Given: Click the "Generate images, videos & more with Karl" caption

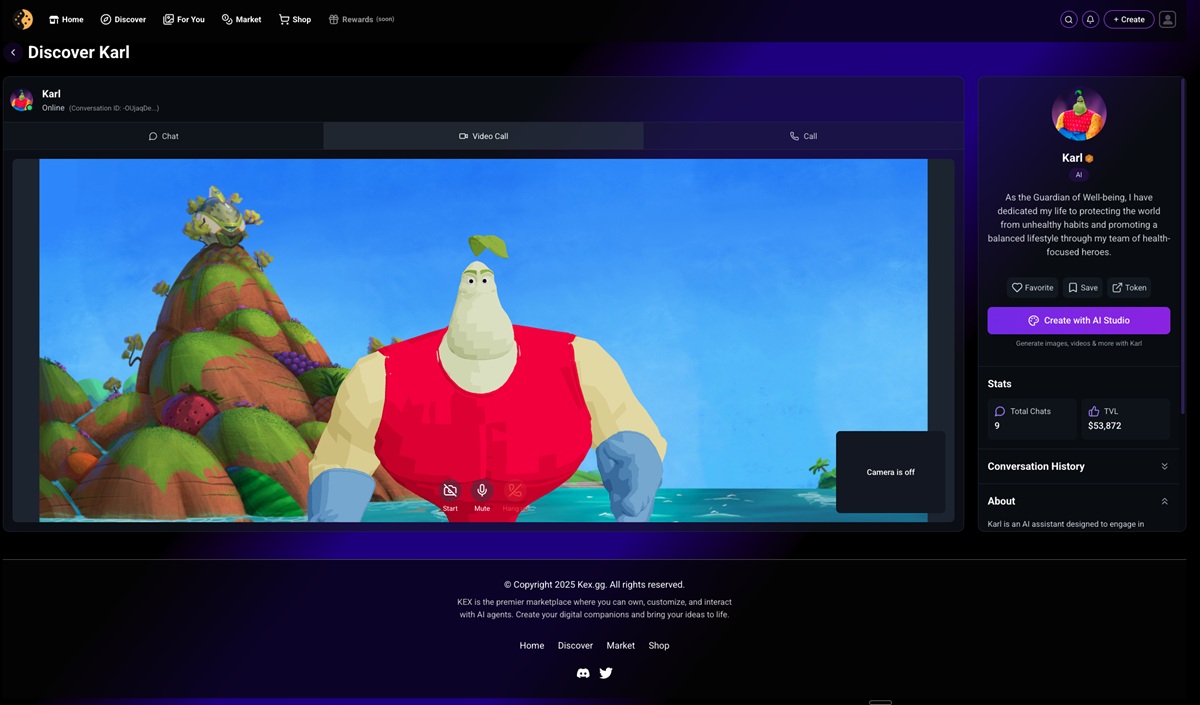Looking at the screenshot, I should (1079, 343).
